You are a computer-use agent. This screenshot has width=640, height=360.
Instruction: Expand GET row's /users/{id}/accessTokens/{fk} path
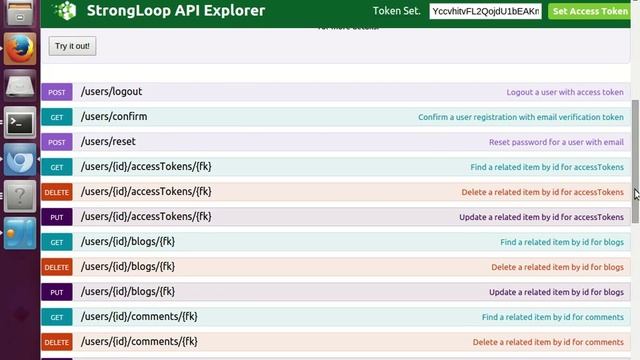146,167
